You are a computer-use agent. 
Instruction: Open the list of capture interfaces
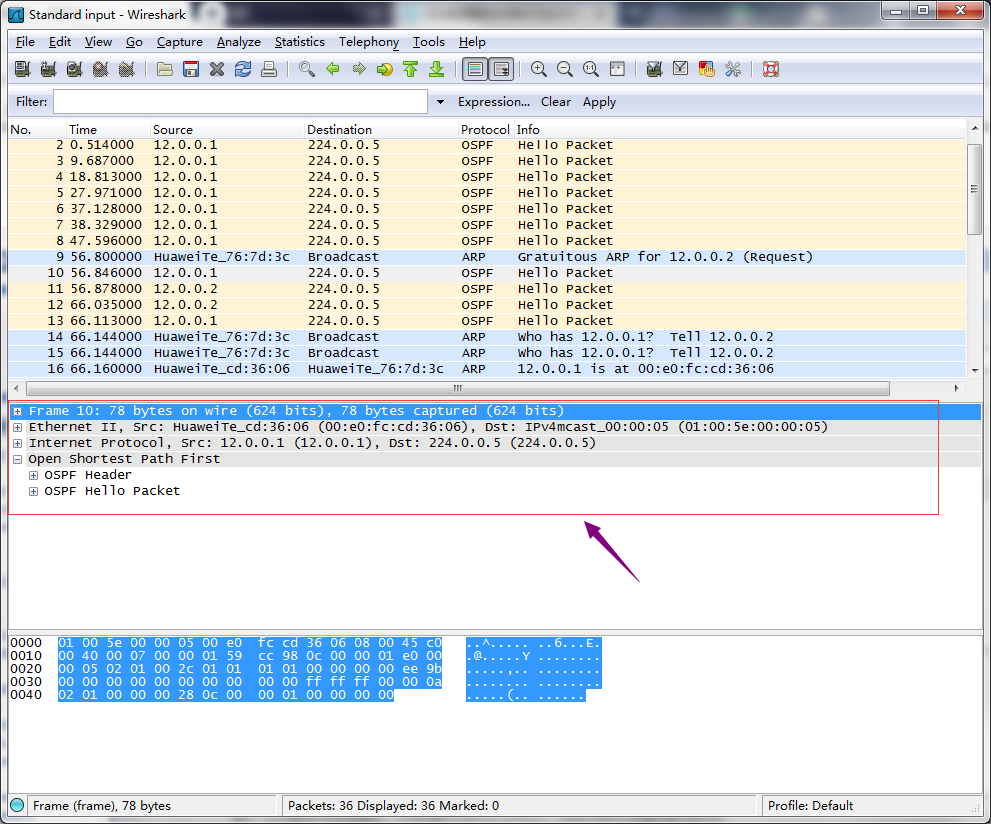click(x=23, y=69)
